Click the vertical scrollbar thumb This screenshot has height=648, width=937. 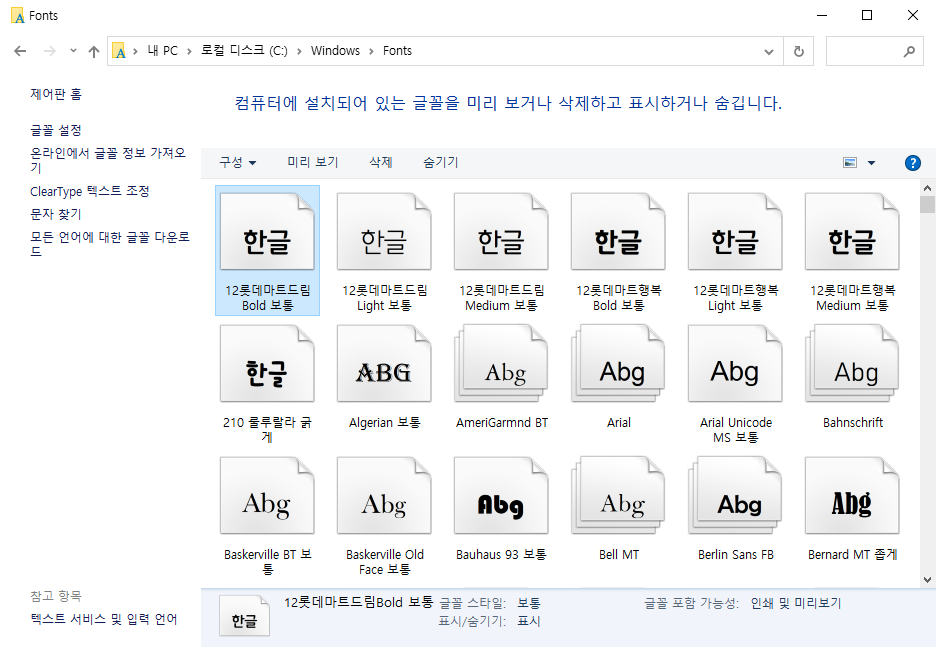[927, 205]
